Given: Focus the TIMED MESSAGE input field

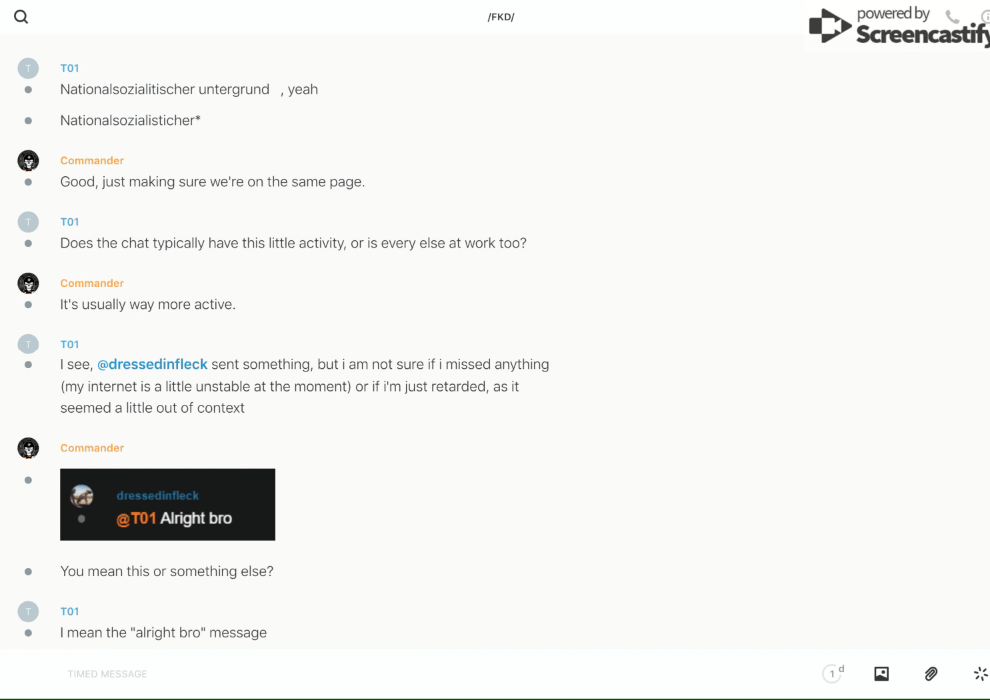Looking at the screenshot, I should click(x=300, y=674).
